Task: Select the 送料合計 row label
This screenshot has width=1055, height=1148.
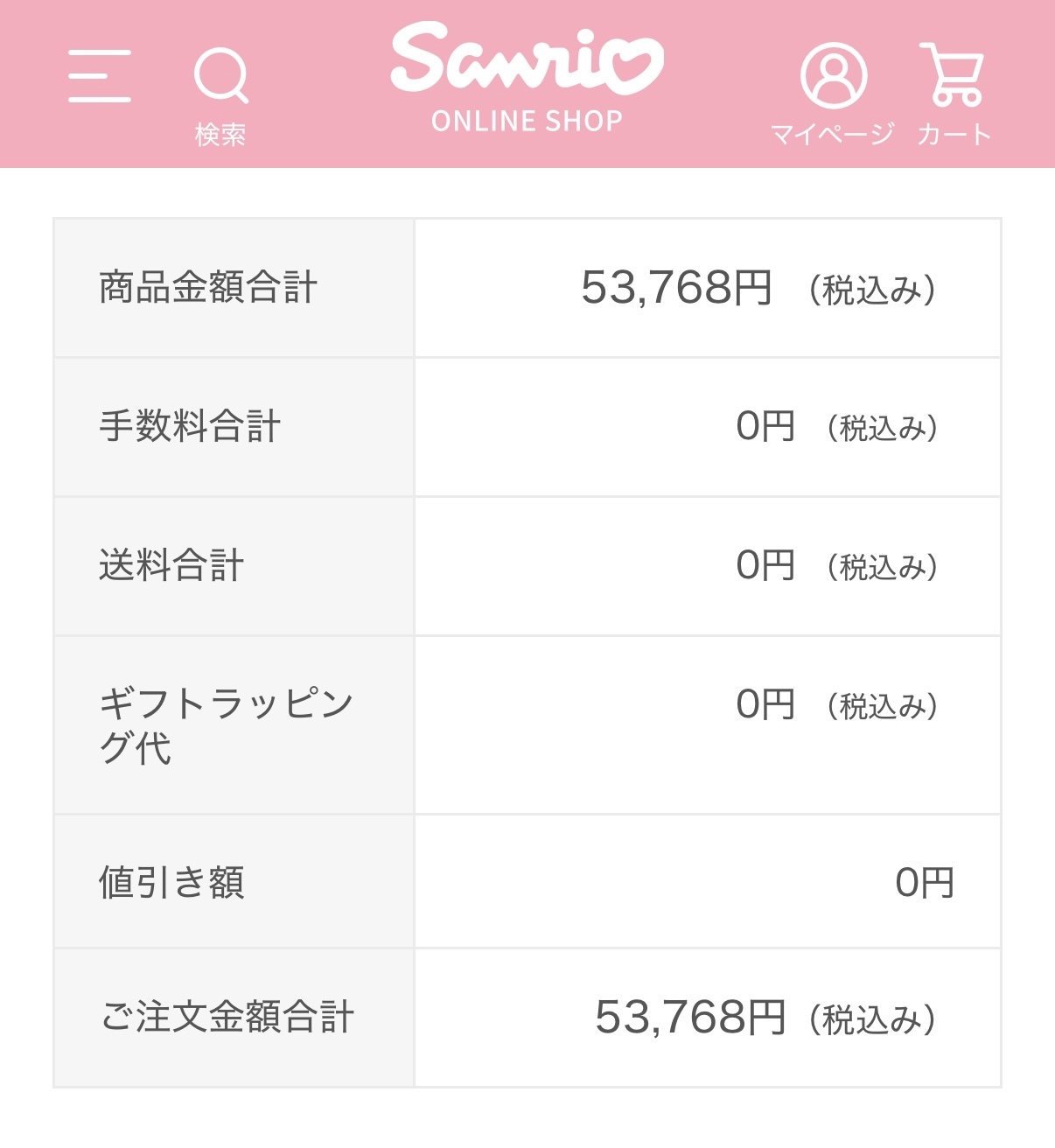Action: [171, 565]
